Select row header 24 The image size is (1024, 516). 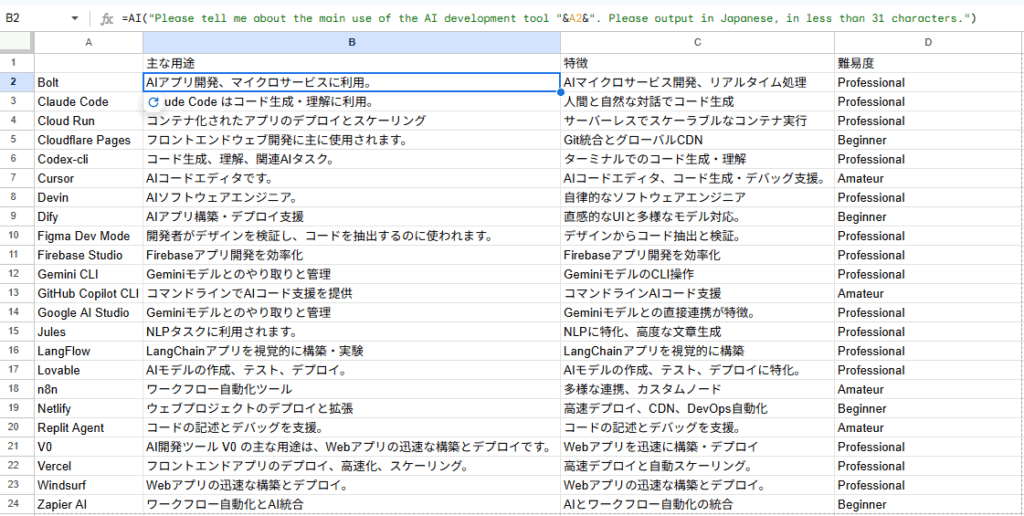[17, 505]
